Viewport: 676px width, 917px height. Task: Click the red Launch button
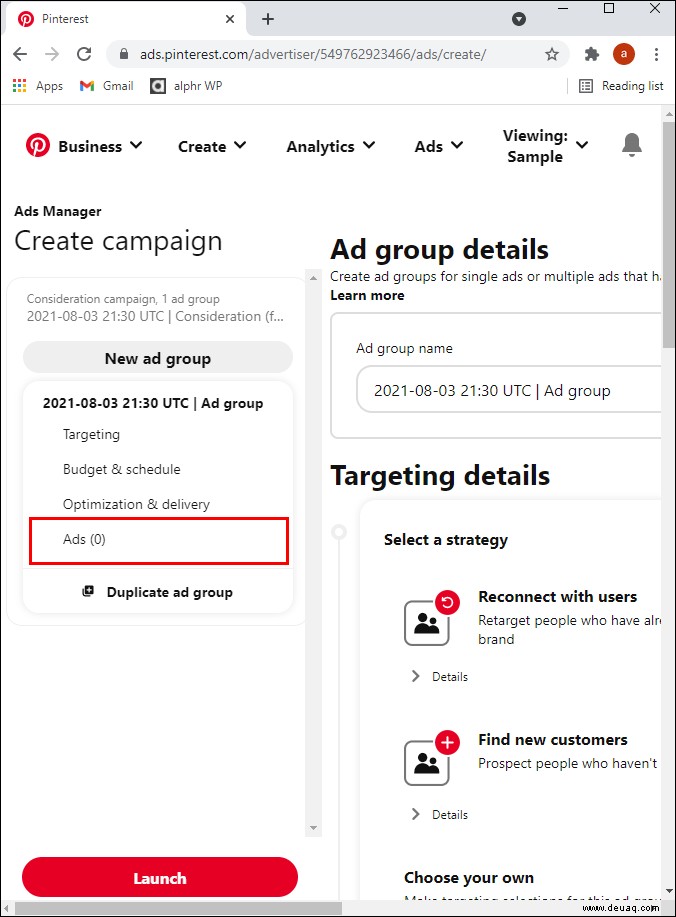pyautogui.click(x=160, y=877)
